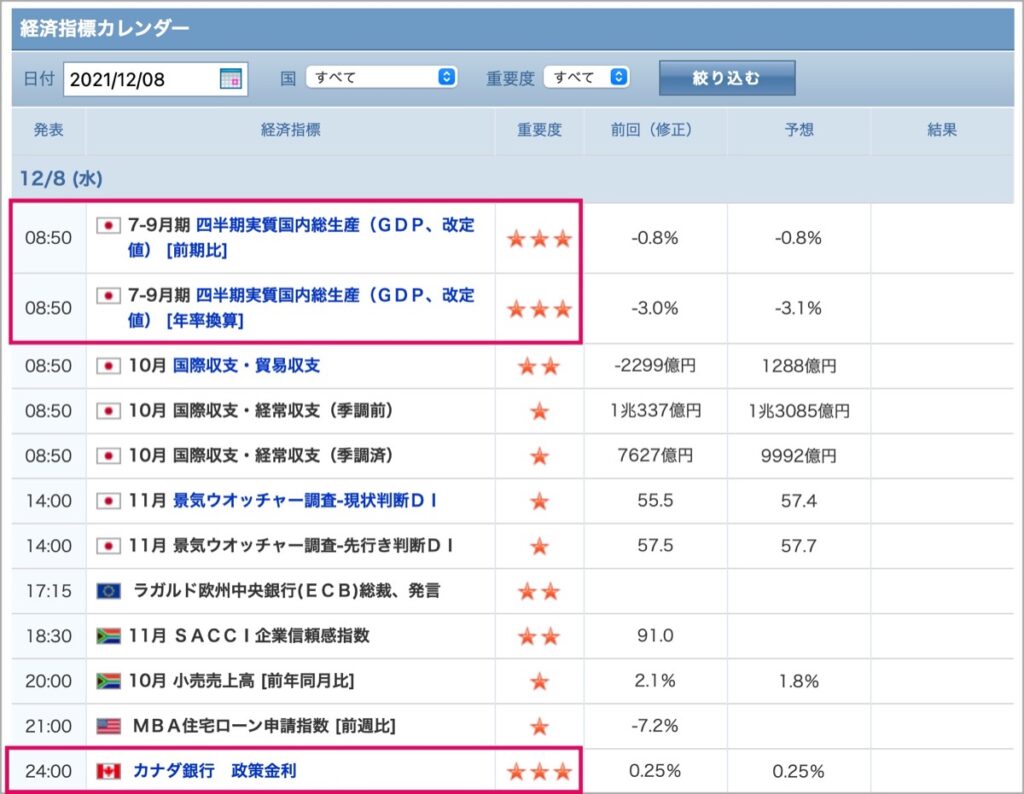Click the 17:15 time cell
This screenshot has height=794, width=1024.
pos(49,591)
